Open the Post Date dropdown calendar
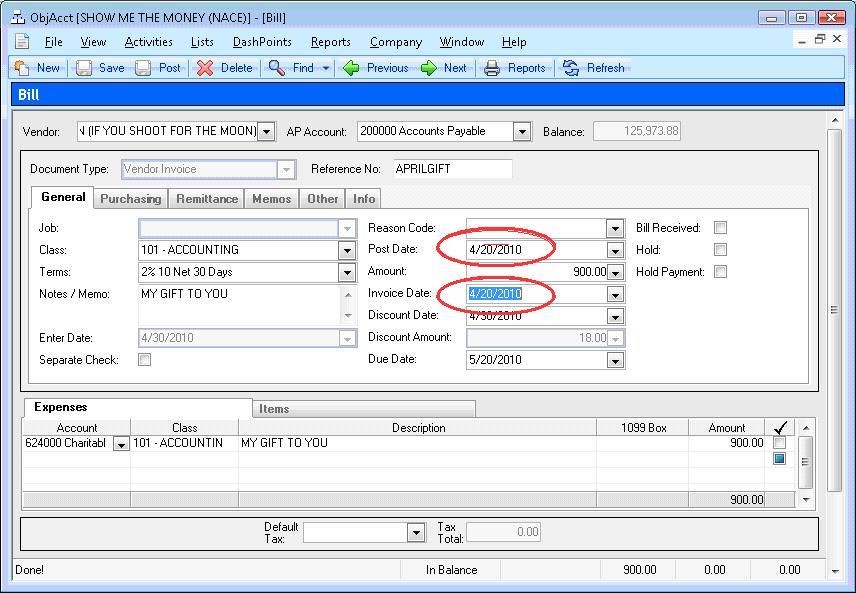The height and width of the screenshot is (593, 856). [615, 250]
